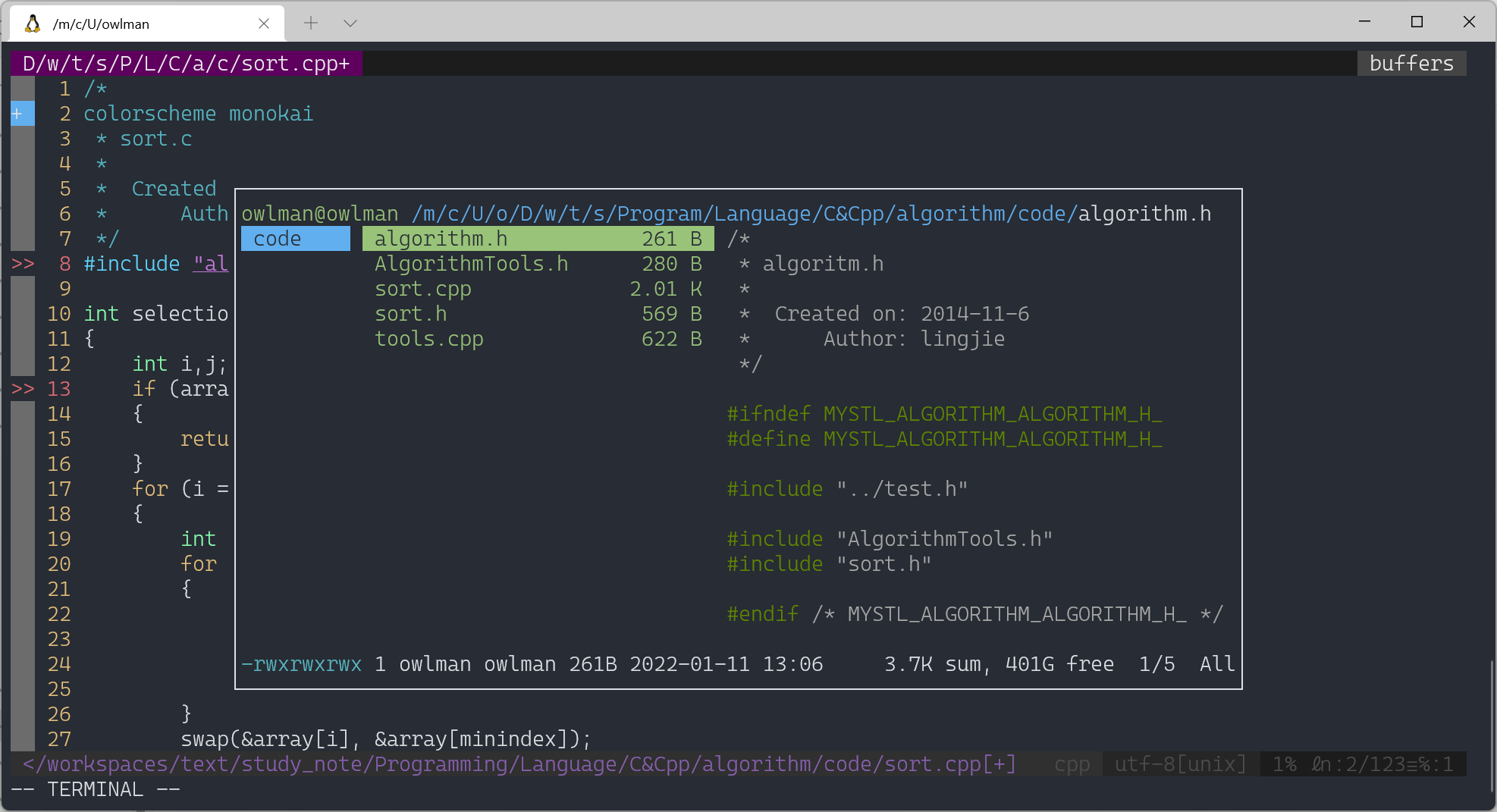
Task: Select sort.h in the ranger file list
Action: [538, 314]
